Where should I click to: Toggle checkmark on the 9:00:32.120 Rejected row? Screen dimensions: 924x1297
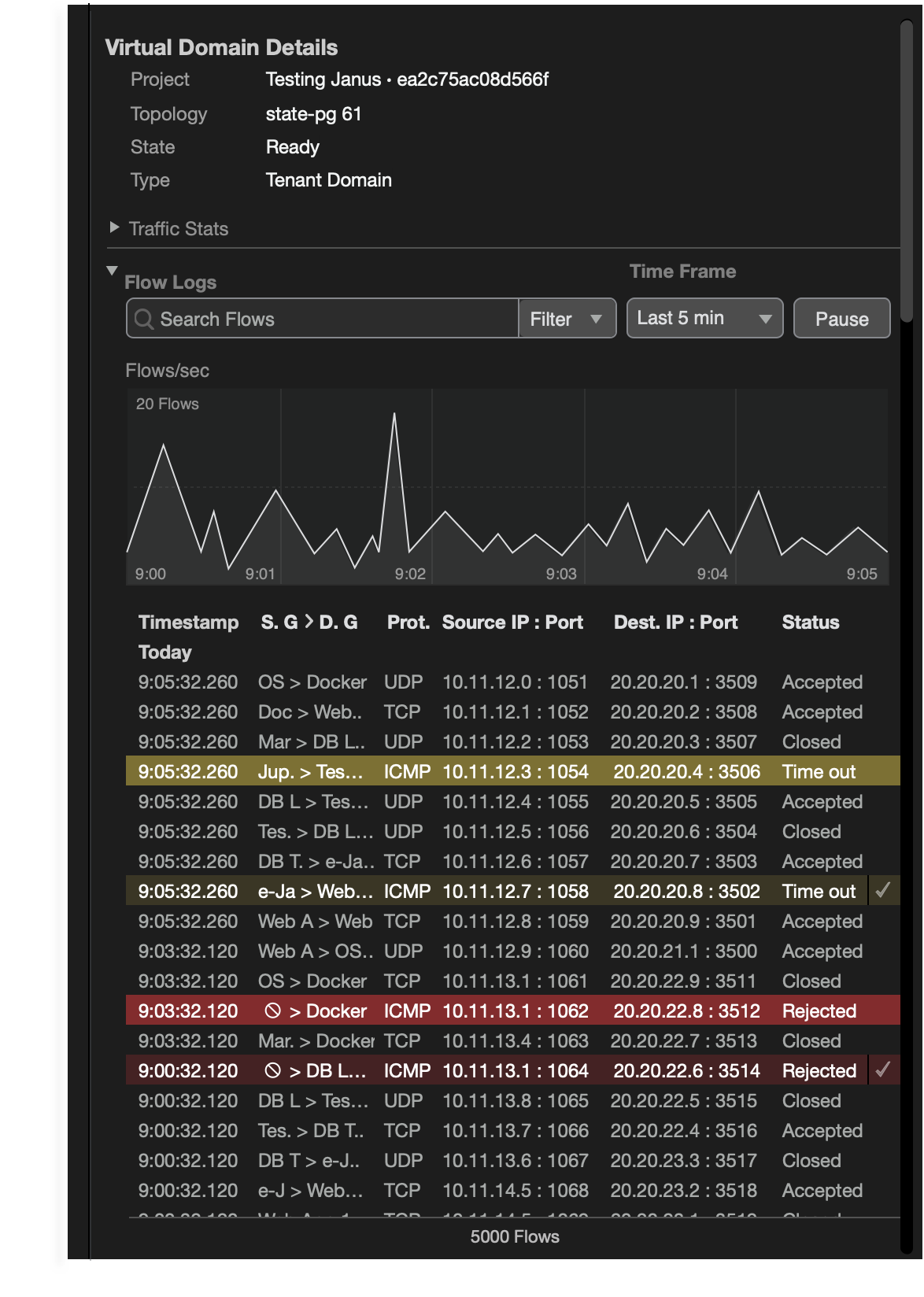point(883,1070)
